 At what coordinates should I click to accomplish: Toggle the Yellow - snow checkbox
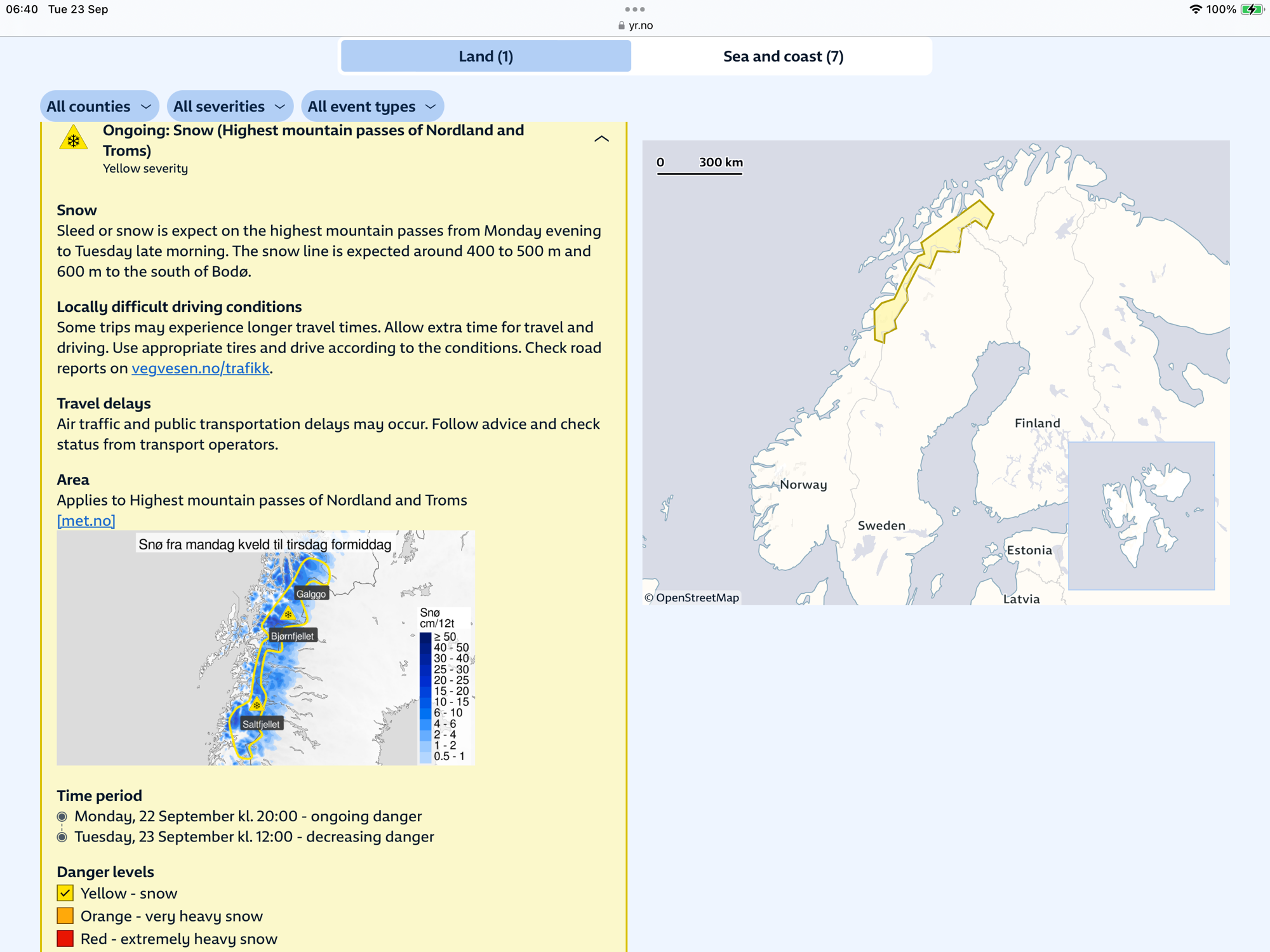click(65, 893)
